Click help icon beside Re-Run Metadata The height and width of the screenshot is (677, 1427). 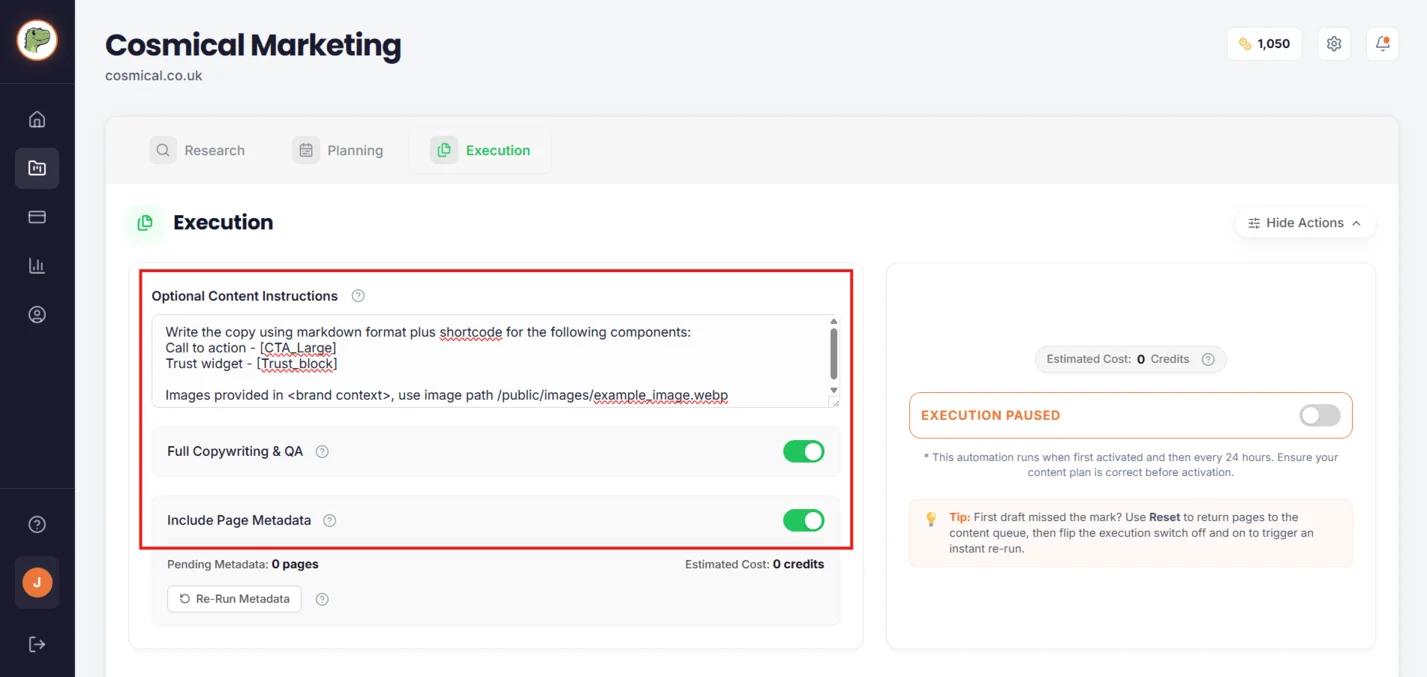pyautogui.click(x=322, y=600)
